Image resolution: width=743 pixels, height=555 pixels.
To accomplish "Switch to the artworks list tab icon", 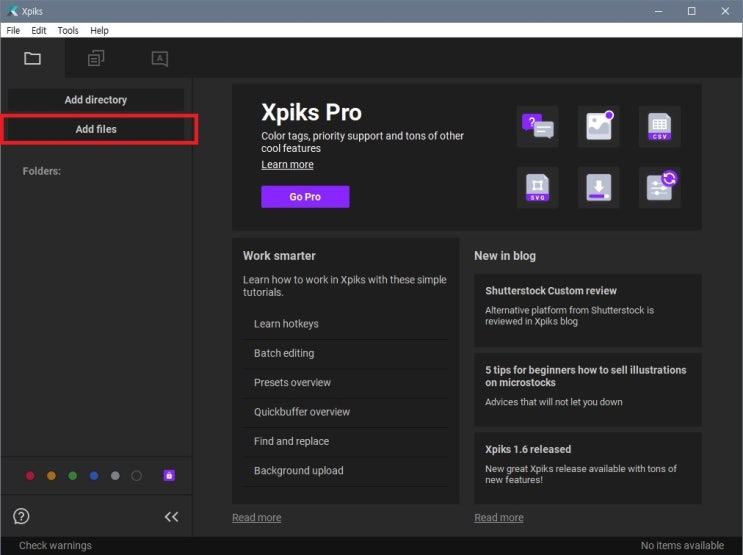I will tap(96, 58).
